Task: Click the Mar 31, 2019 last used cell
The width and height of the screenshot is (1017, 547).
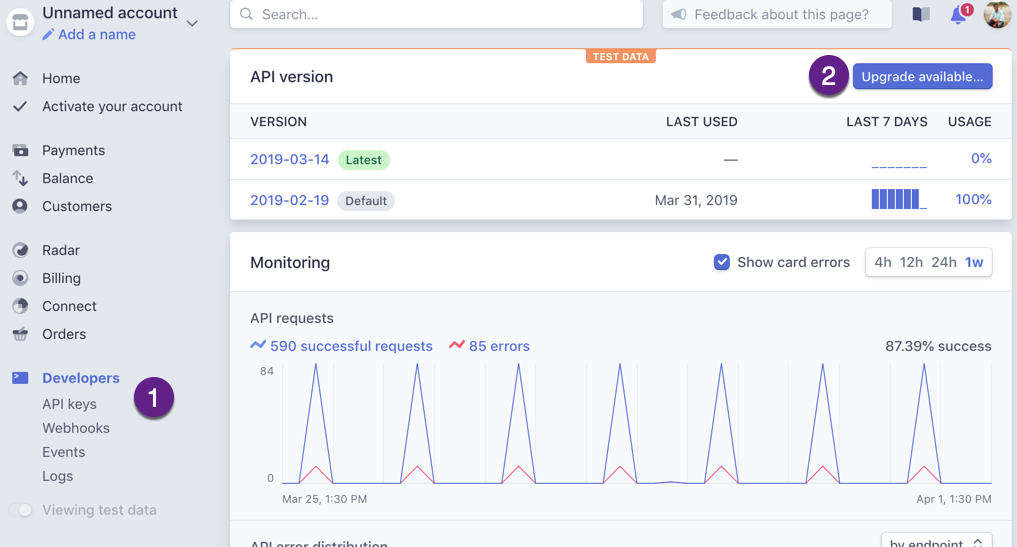Action: [x=696, y=201]
